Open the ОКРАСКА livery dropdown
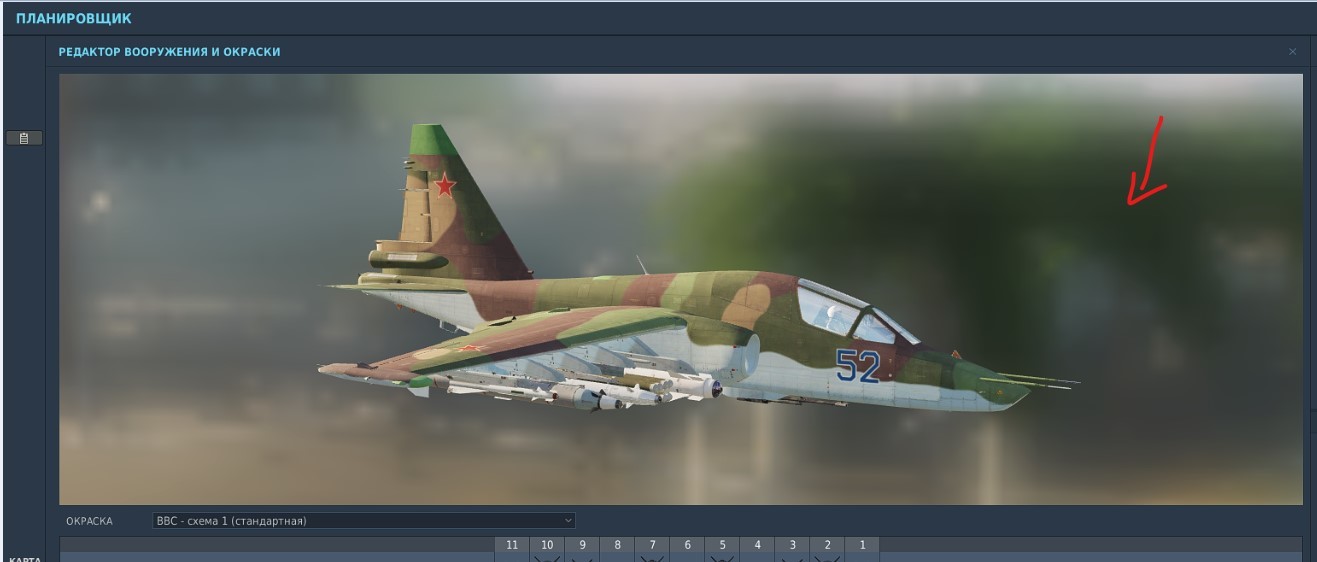 point(364,521)
